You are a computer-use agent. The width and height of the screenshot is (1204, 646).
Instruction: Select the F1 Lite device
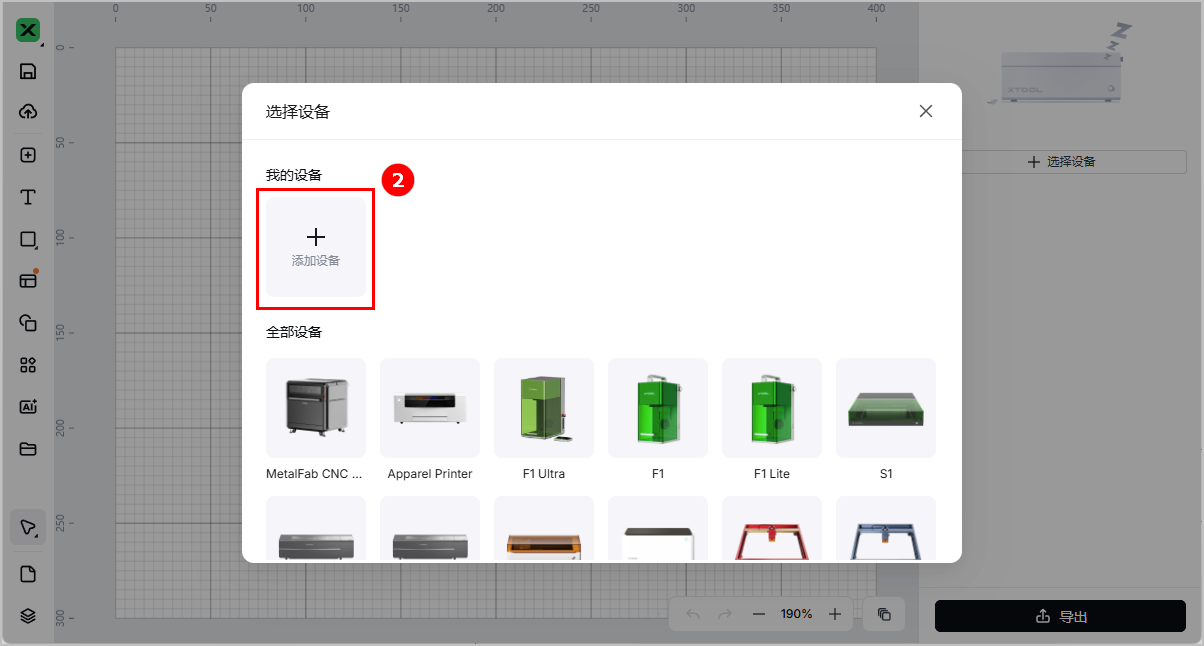tap(772, 408)
